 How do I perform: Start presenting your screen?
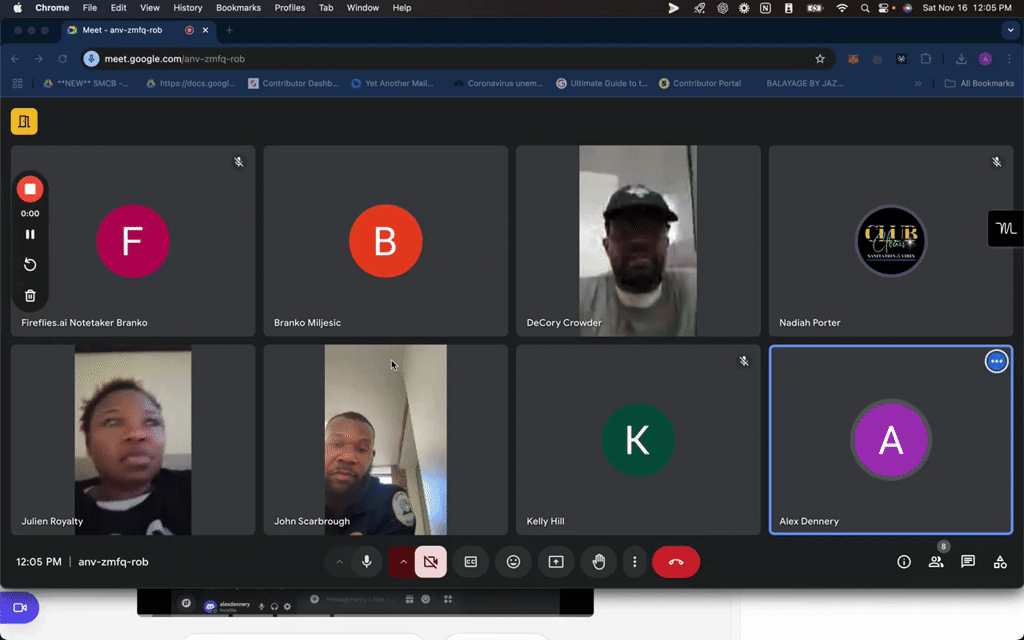(555, 562)
